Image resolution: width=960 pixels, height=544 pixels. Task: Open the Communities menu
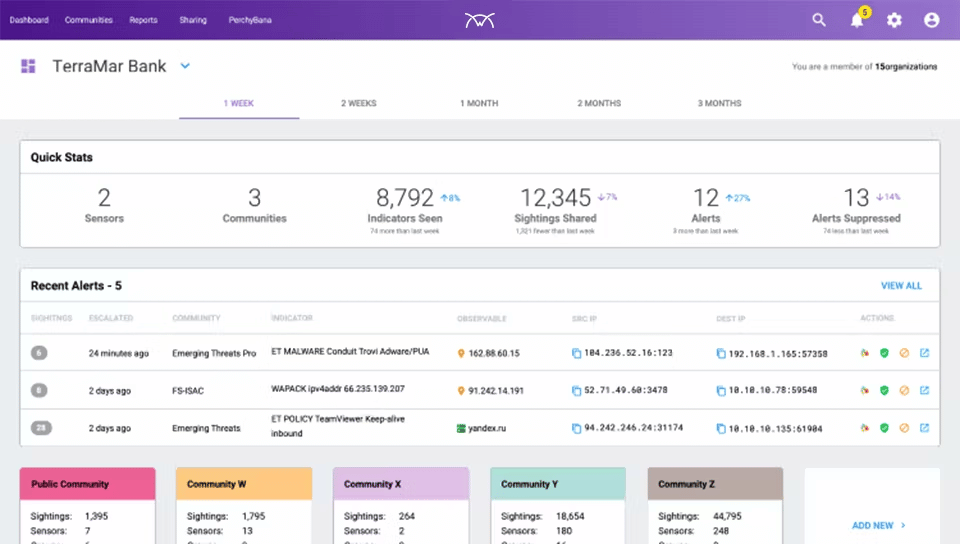coord(89,20)
